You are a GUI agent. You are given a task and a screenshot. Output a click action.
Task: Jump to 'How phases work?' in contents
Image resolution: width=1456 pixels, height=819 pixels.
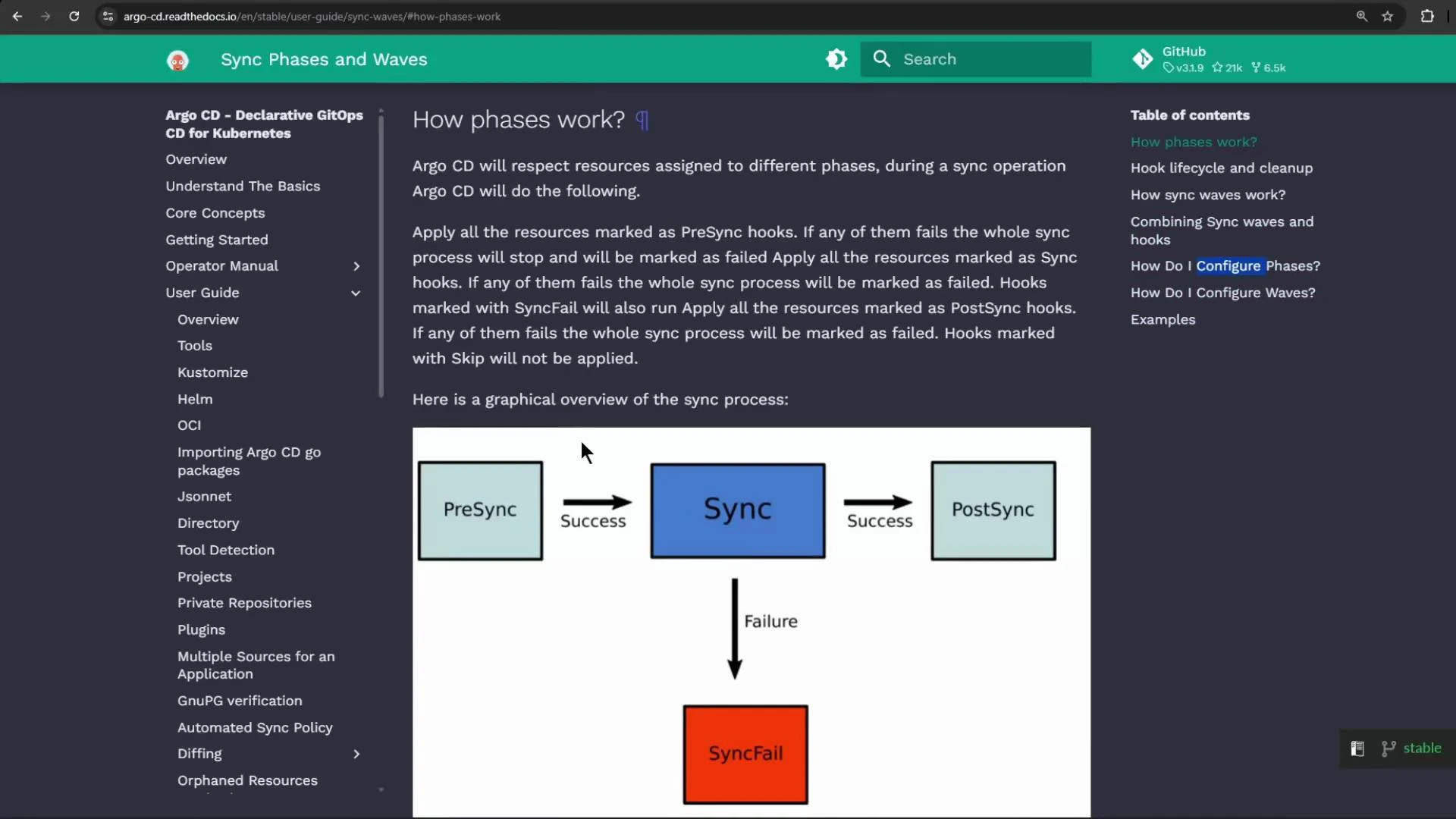(x=1194, y=143)
